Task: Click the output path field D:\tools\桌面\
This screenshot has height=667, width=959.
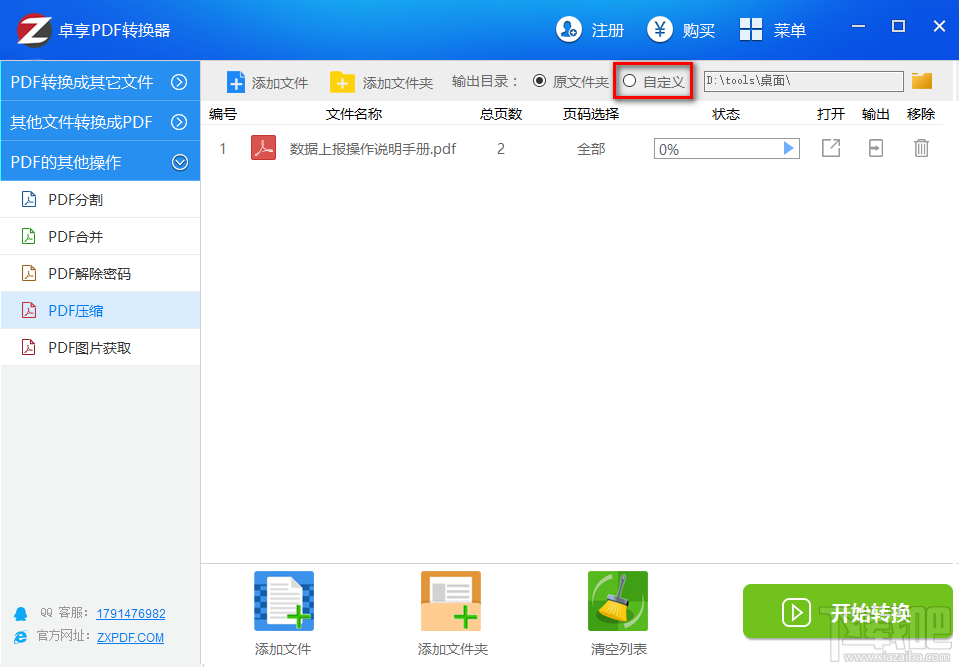Action: click(x=804, y=81)
